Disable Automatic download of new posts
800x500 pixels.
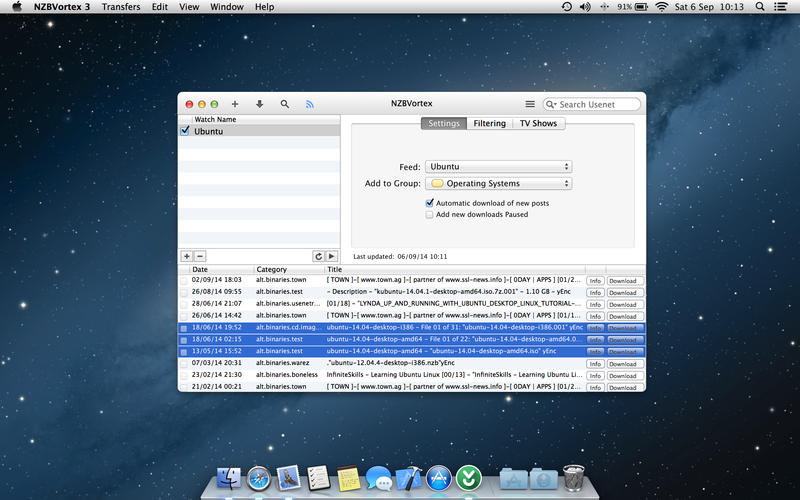[430, 203]
